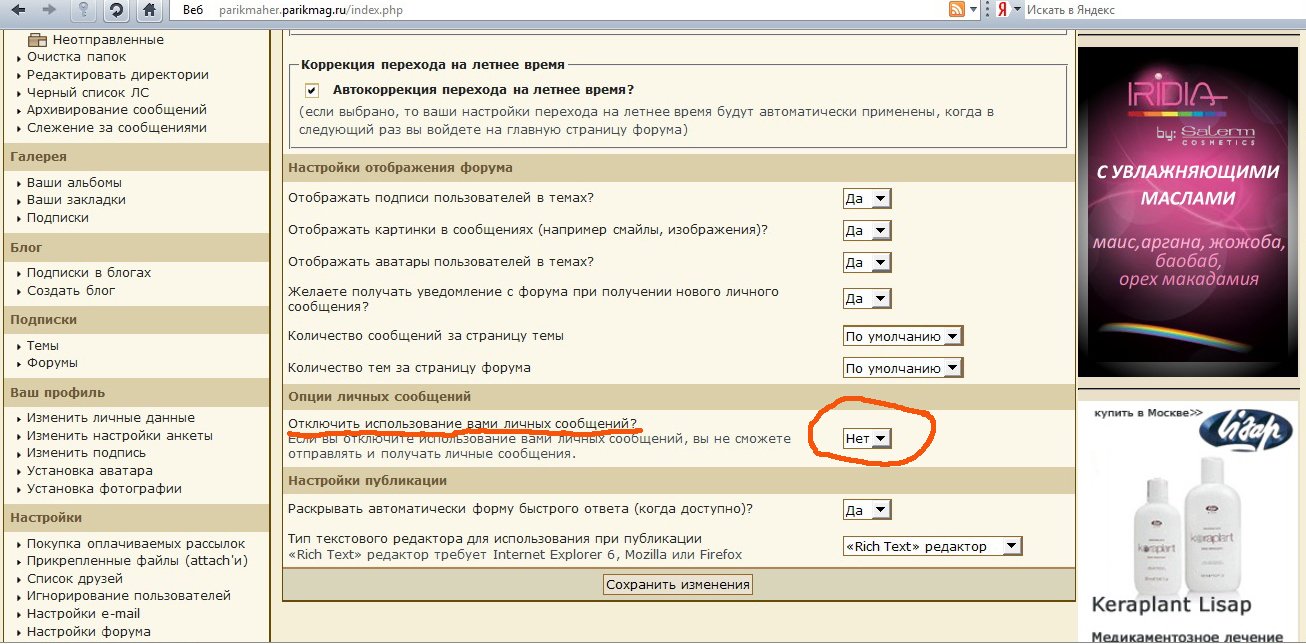Image resolution: width=1306 pixels, height=644 pixels.
Task: Open Ваши альбомы in Галерея
Action: point(74,182)
